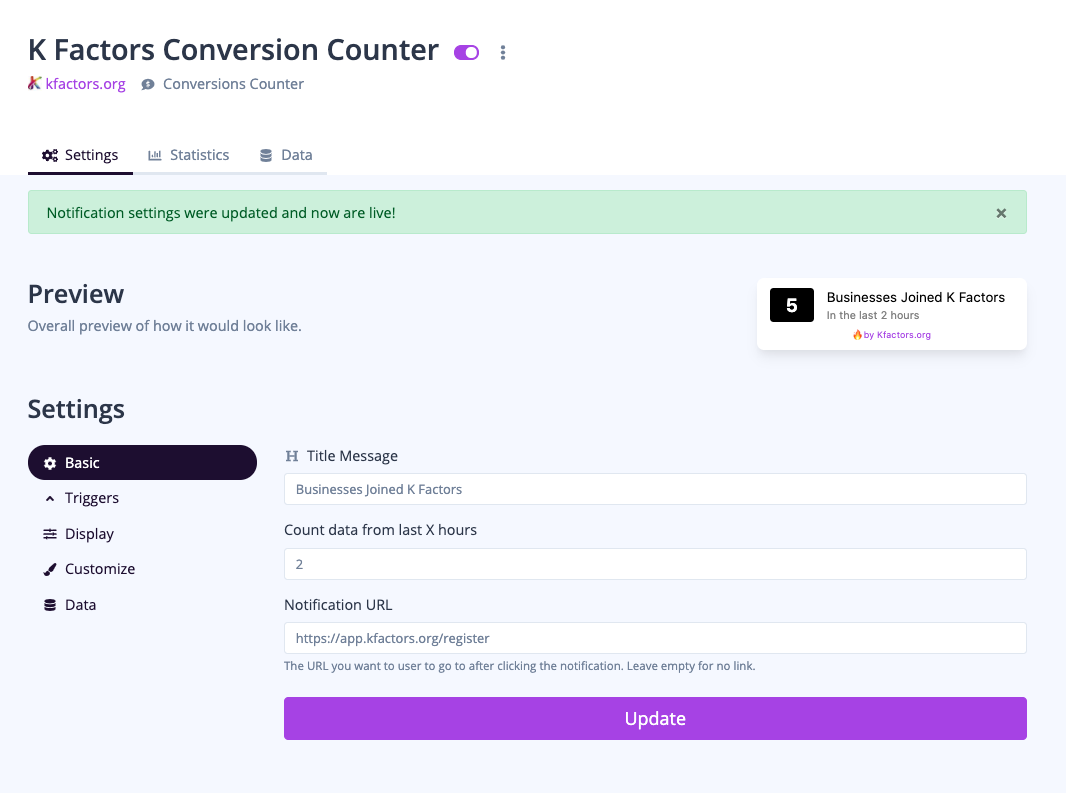This screenshot has height=793, width=1066.
Task: Click the chevron icon beside Triggers
Action: point(50,499)
